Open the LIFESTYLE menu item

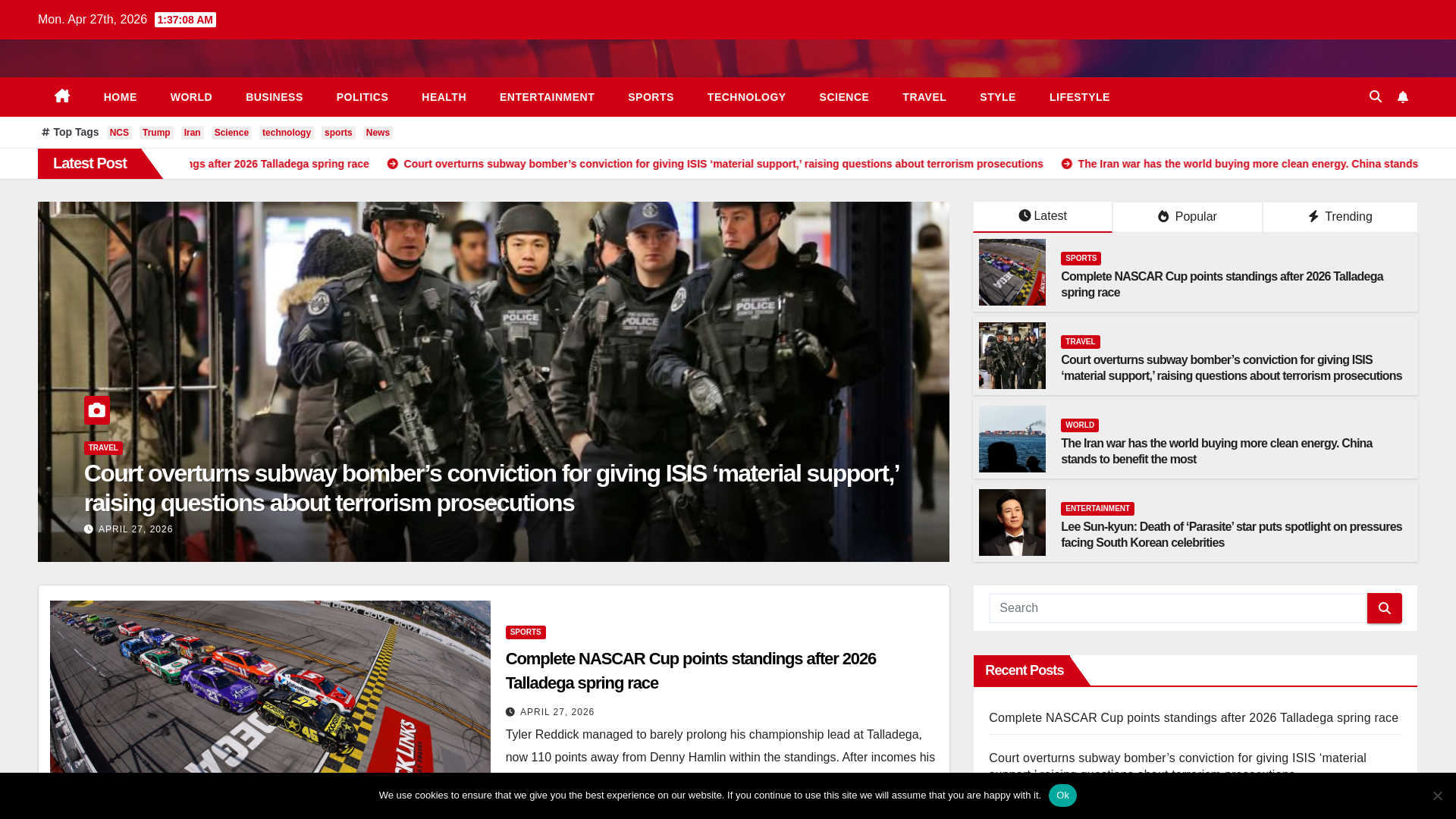click(x=1080, y=97)
